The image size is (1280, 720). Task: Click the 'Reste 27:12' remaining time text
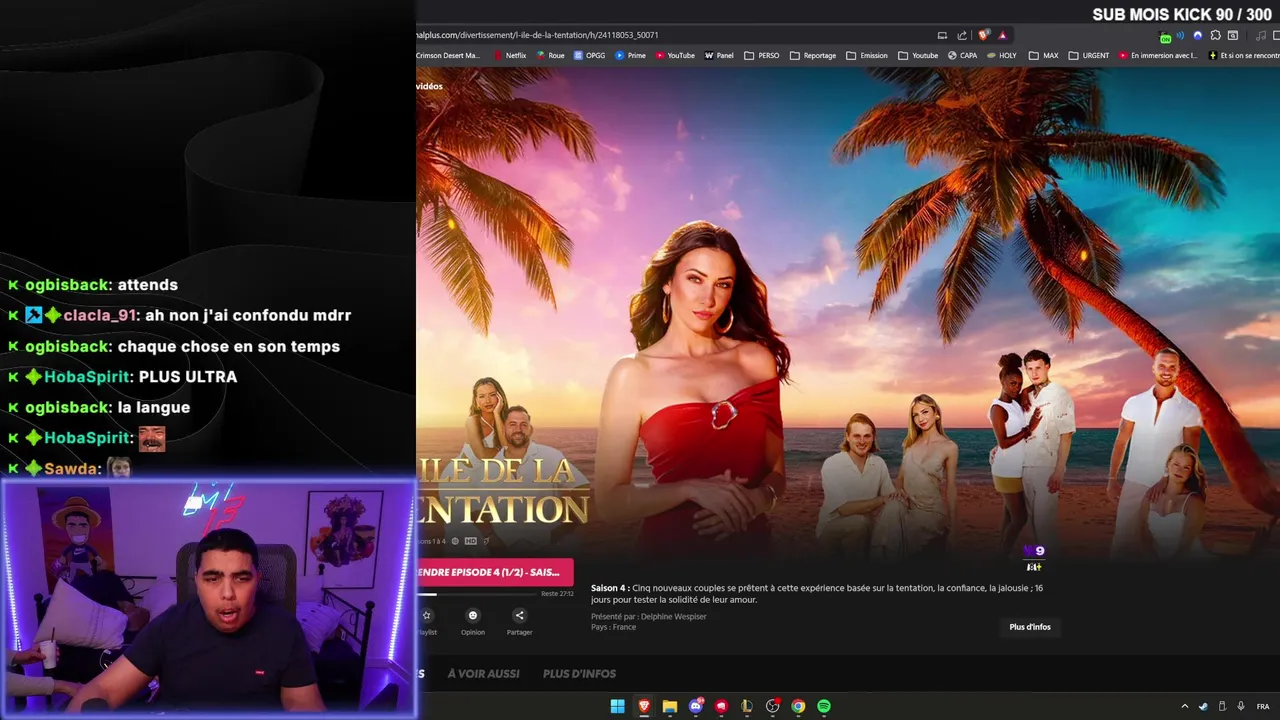(557, 594)
